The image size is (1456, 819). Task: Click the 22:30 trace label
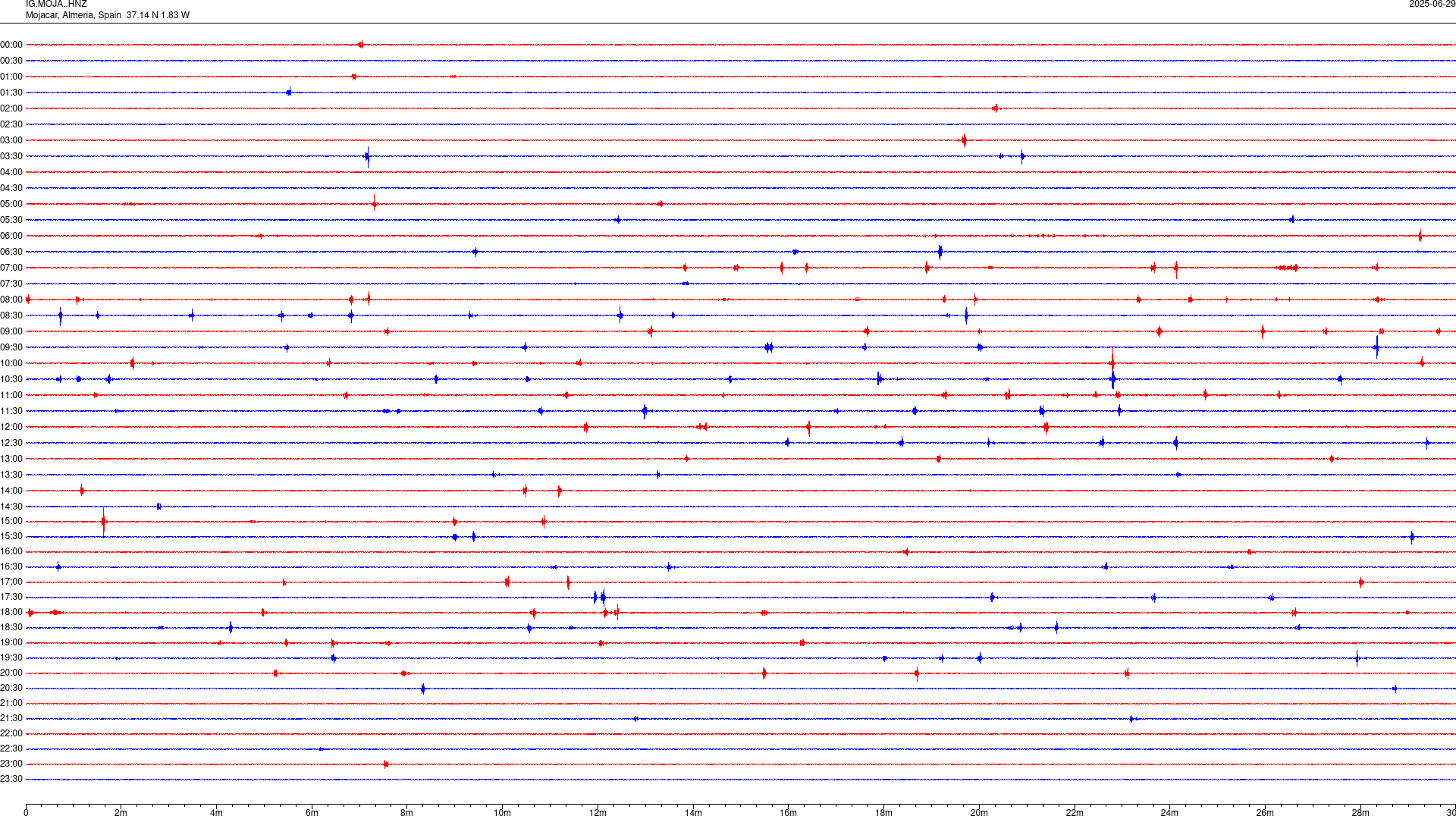(x=11, y=748)
